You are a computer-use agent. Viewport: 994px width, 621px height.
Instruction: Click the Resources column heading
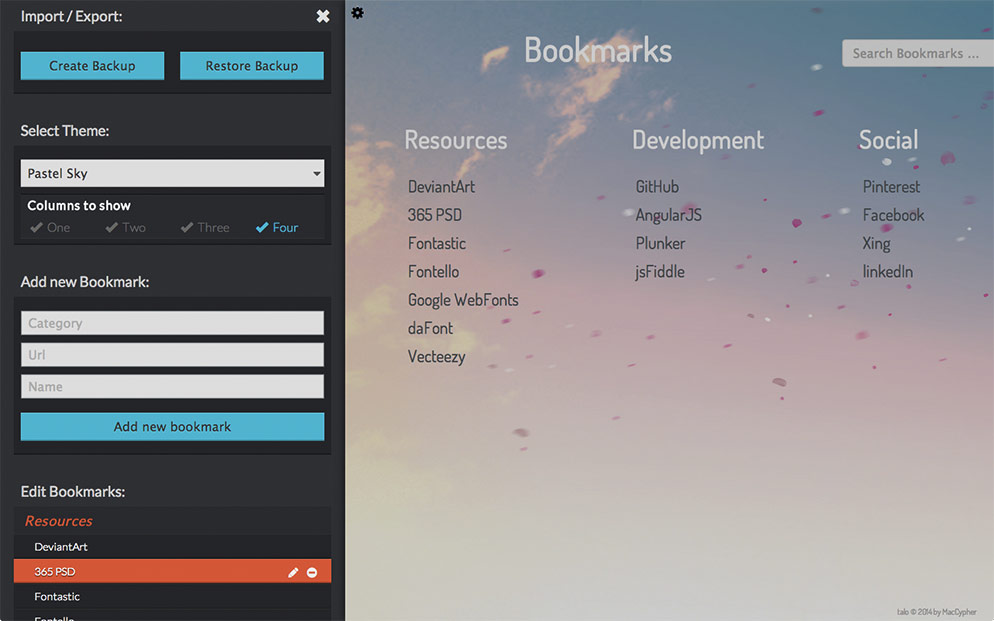coord(456,140)
